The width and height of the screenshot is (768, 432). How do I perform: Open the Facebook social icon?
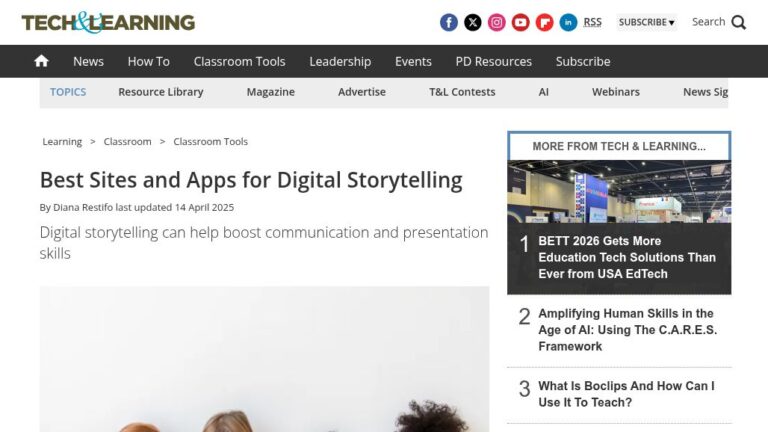(x=449, y=22)
